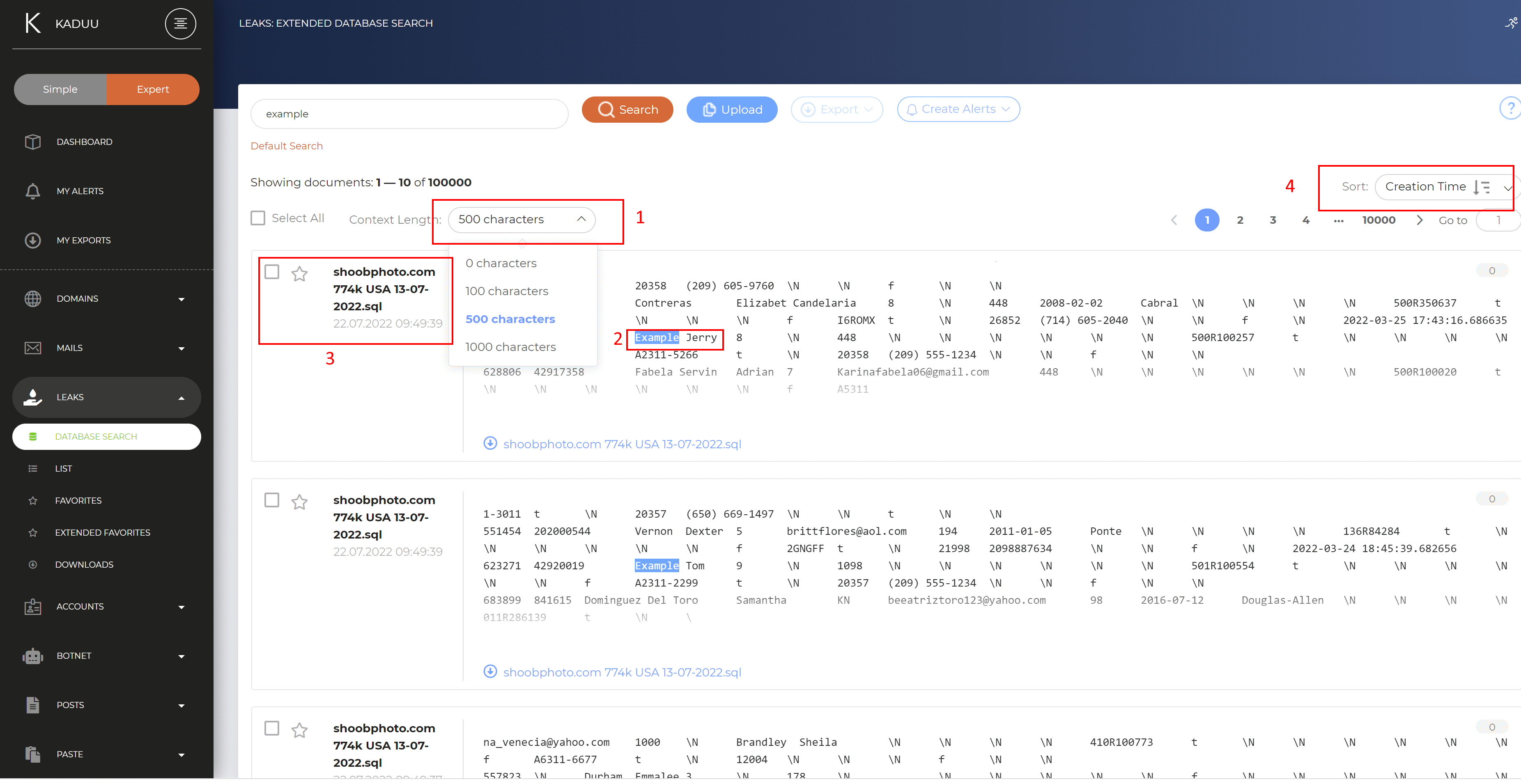
Task: Collapse the Leaks menu arrow
Action: tap(181, 398)
